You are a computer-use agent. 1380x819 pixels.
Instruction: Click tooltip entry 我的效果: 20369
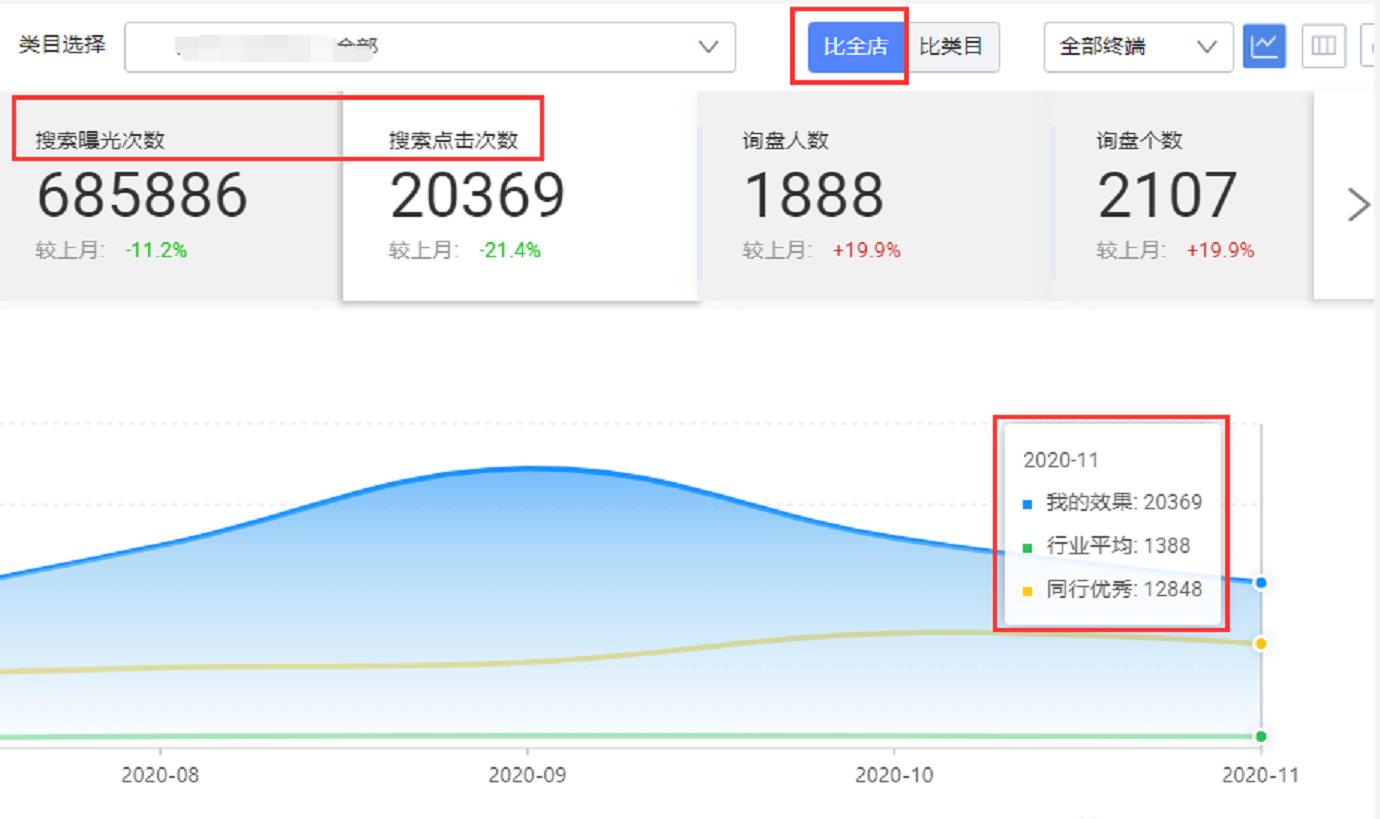tap(1112, 502)
